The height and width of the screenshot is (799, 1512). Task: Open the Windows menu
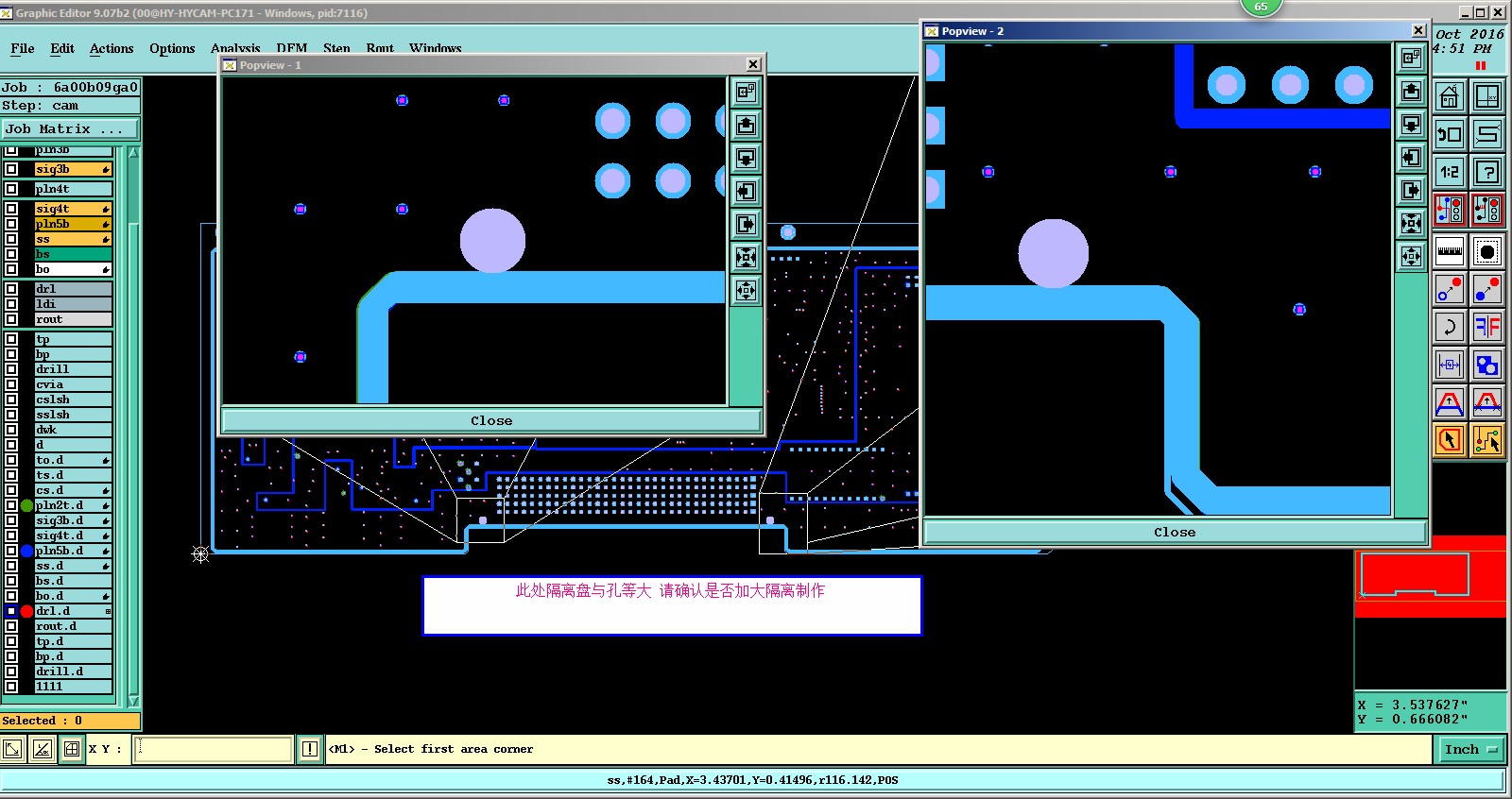436,48
